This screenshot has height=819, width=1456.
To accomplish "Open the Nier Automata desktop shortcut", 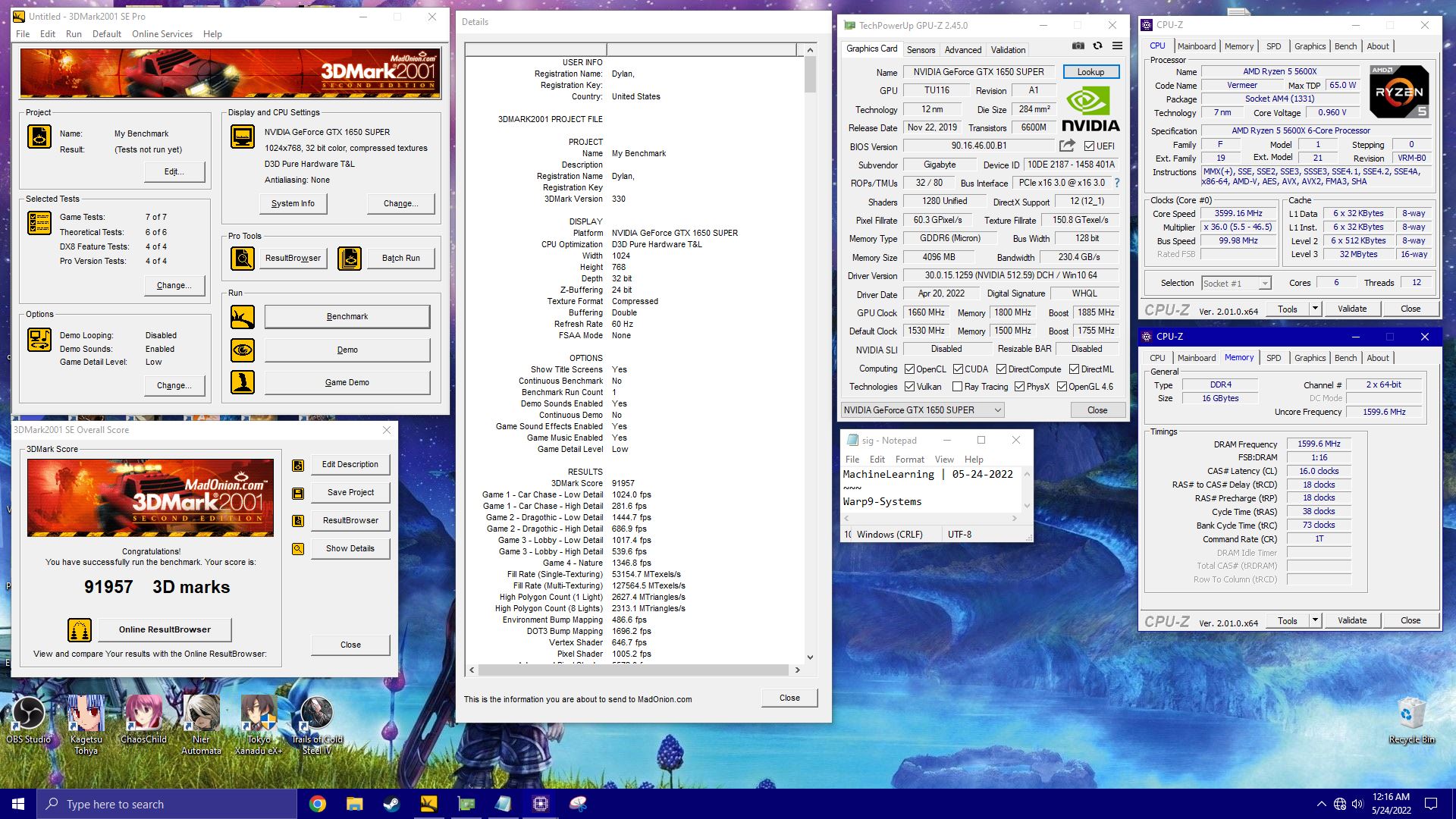I will point(201,726).
